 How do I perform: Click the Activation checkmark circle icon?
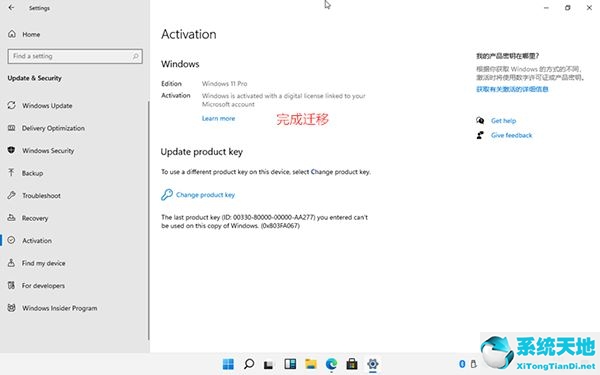pyautogui.click(x=11, y=240)
